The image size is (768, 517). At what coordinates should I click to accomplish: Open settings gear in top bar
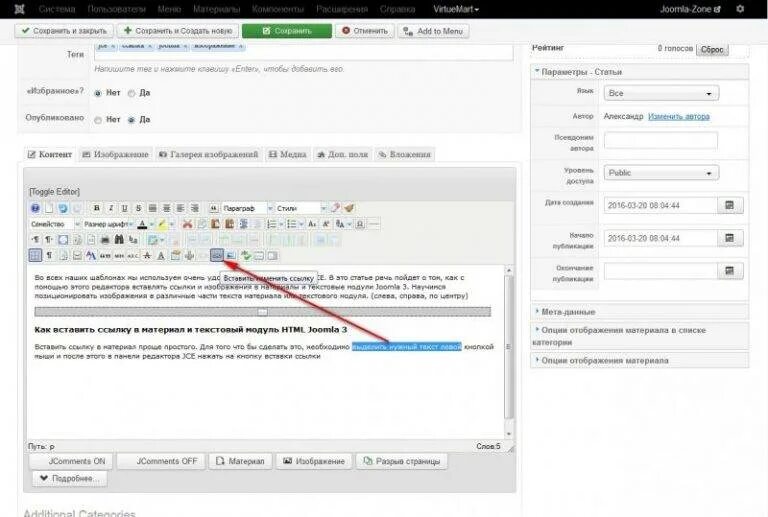pos(740,9)
